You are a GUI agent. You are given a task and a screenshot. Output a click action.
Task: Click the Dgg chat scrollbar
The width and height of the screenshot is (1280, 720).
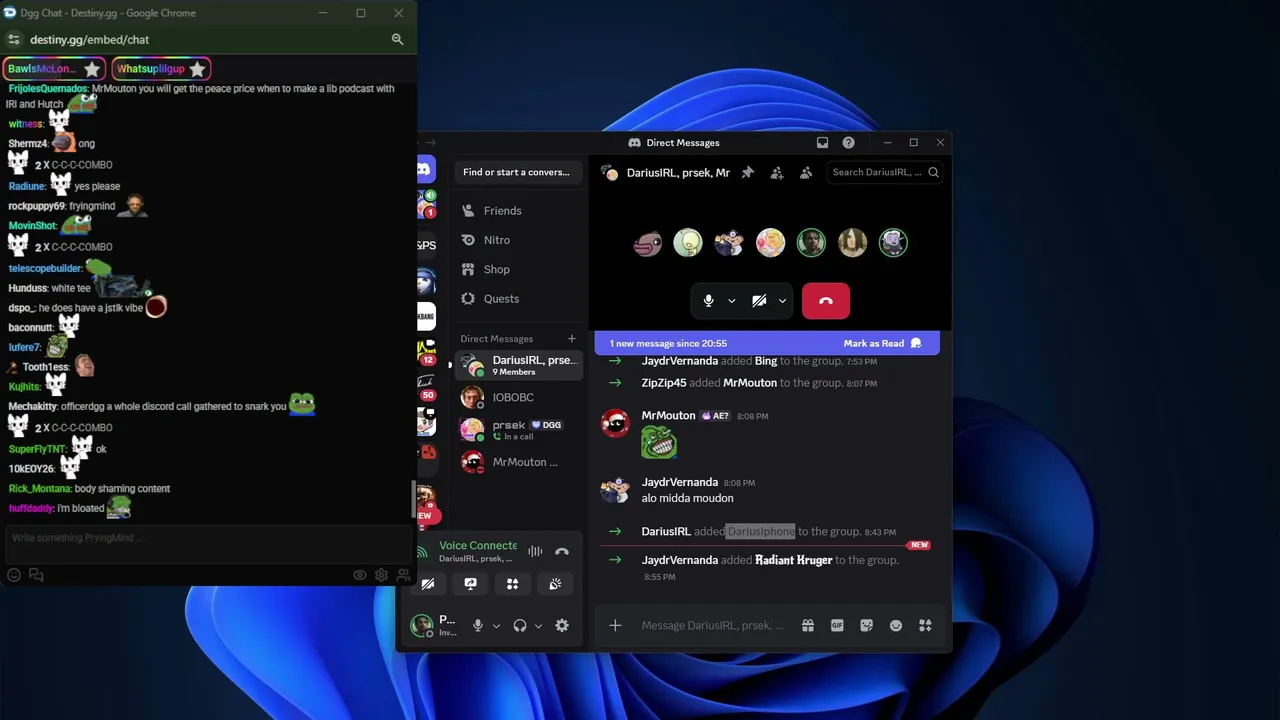coord(414,500)
